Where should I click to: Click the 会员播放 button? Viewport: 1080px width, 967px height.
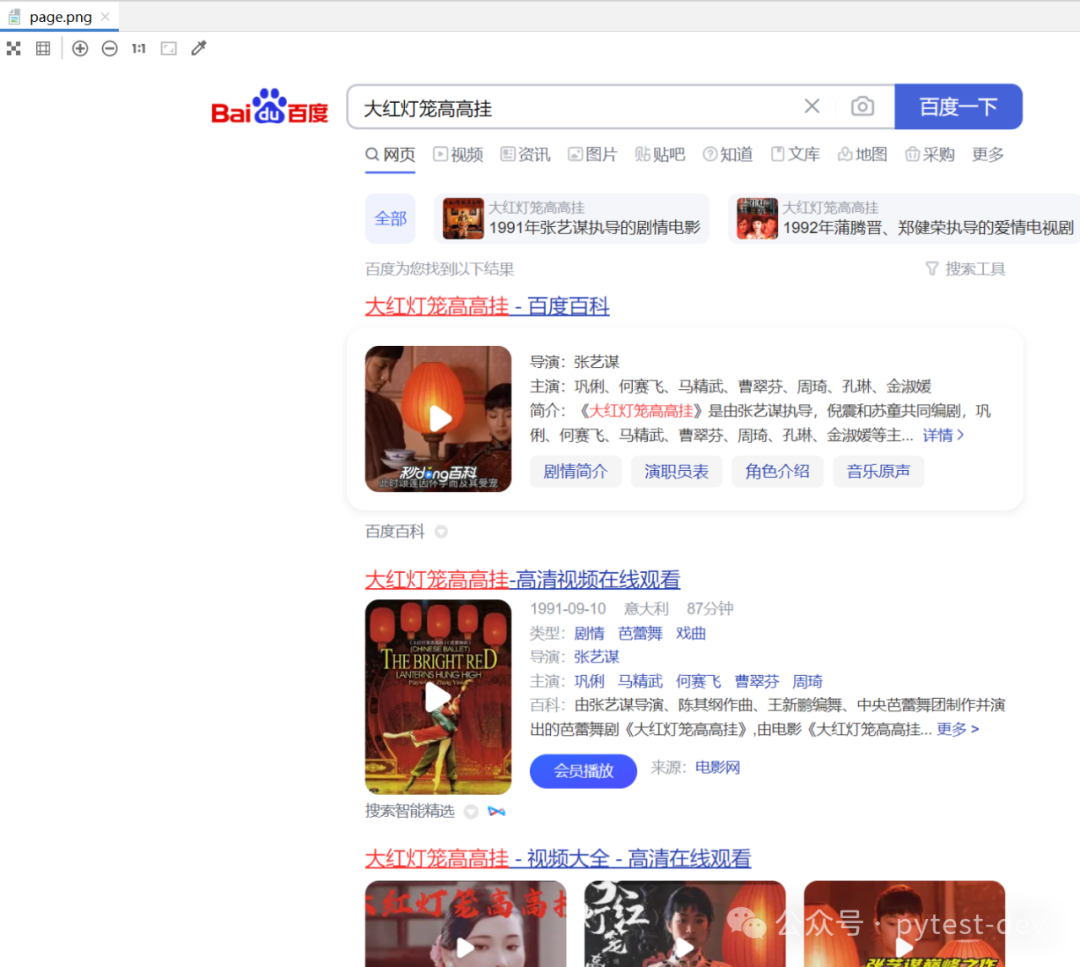[583, 771]
